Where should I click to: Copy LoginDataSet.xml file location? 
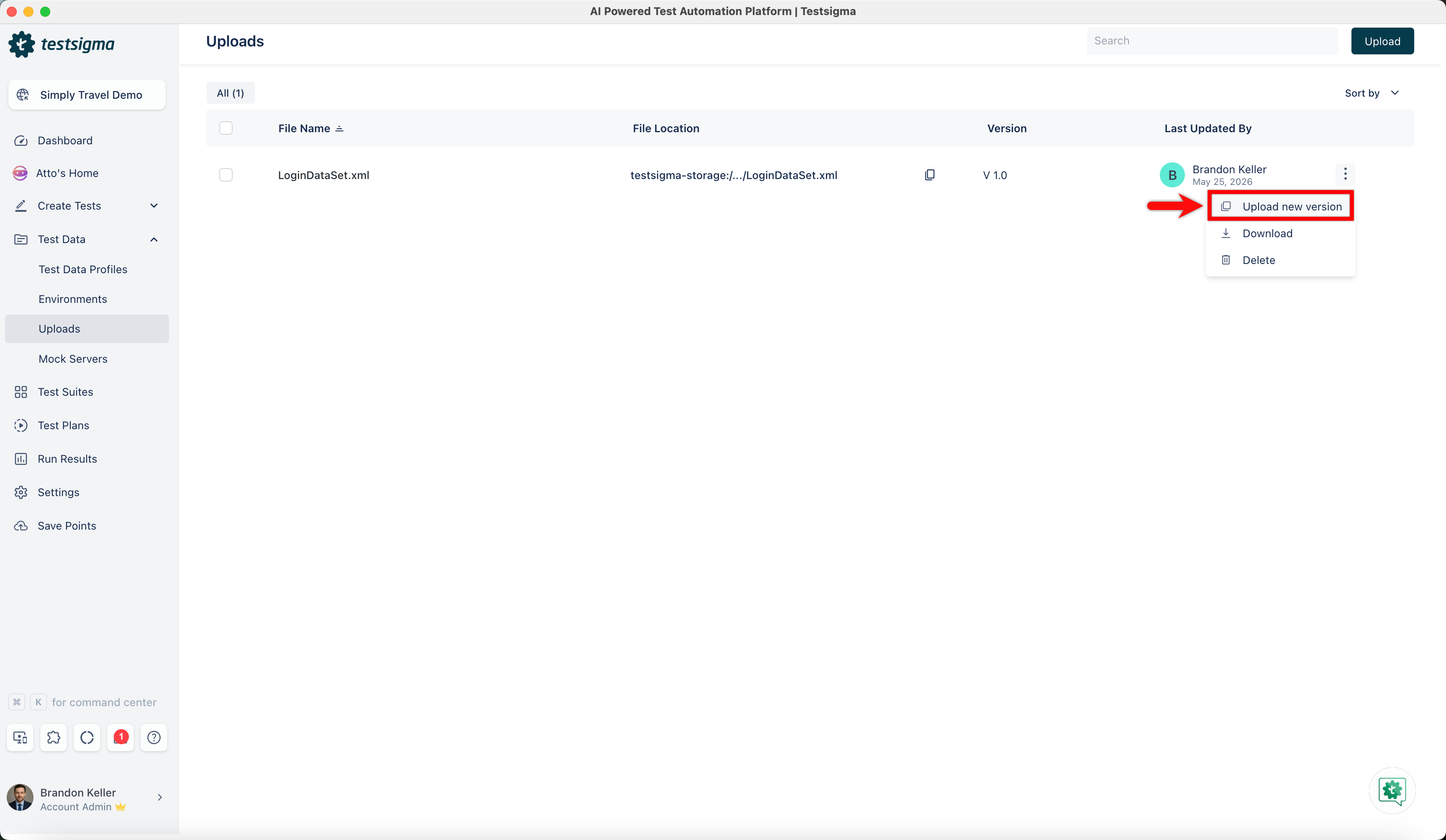click(x=930, y=175)
